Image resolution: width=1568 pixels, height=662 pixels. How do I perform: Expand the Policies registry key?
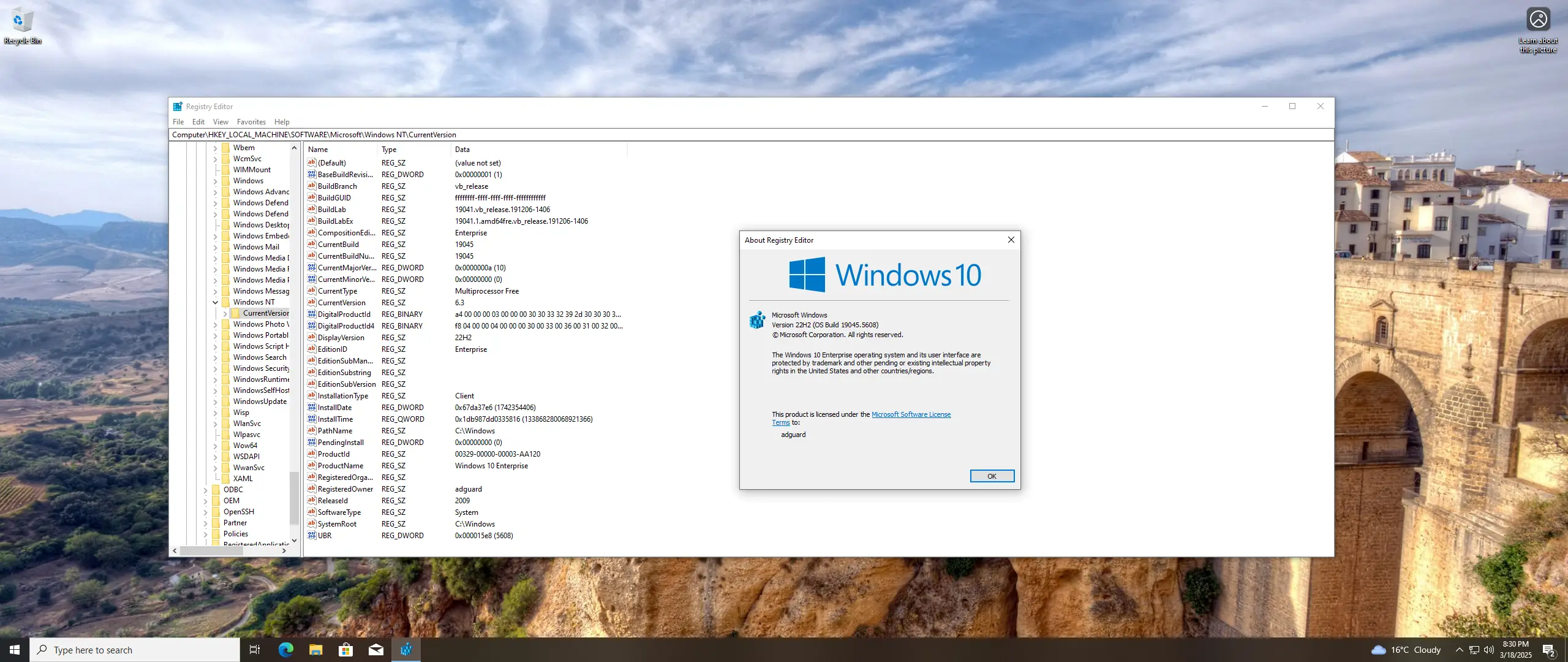coord(205,534)
